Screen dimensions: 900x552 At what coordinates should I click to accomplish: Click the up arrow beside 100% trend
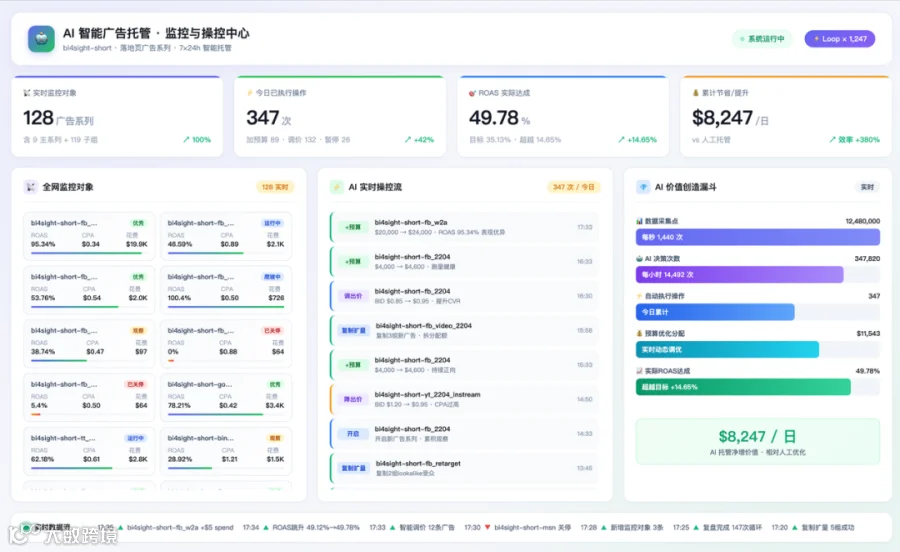[186, 140]
